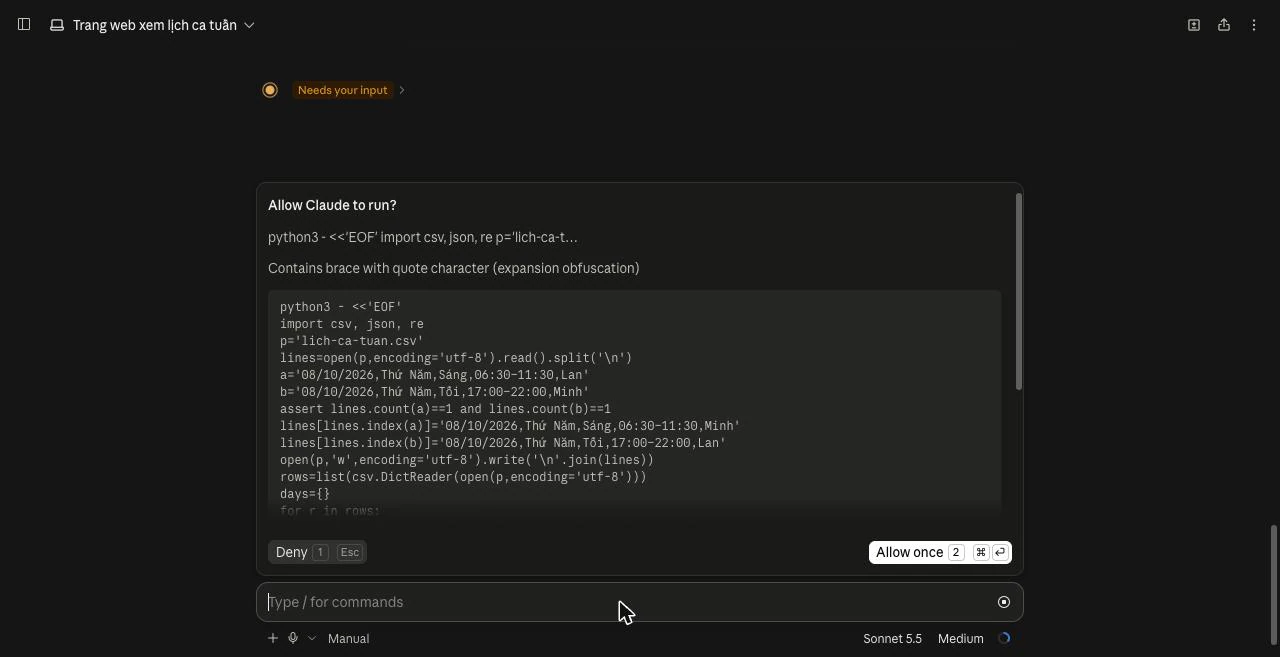Click the spinning progress indicator icon

(1004, 638)
